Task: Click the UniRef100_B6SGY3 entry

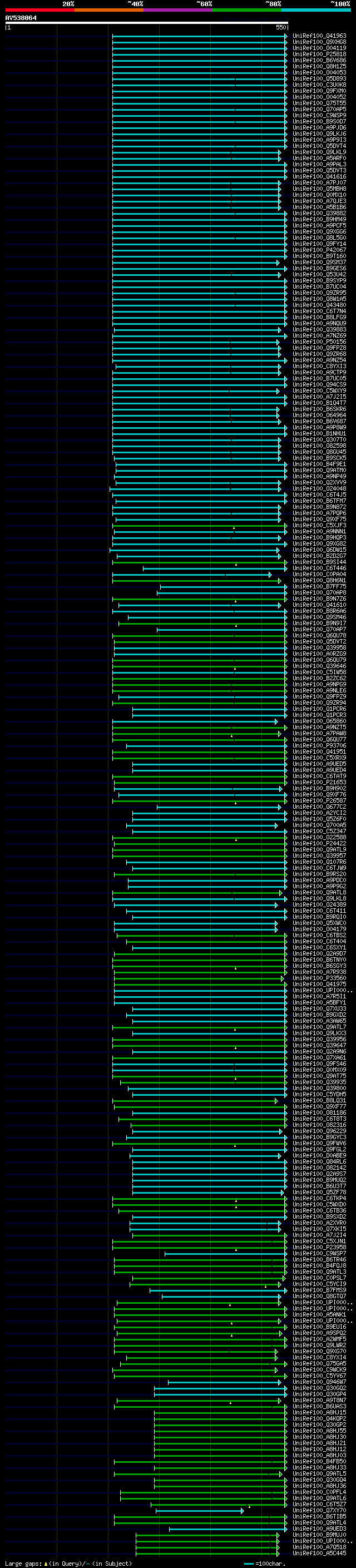Action: coord(319,966)
